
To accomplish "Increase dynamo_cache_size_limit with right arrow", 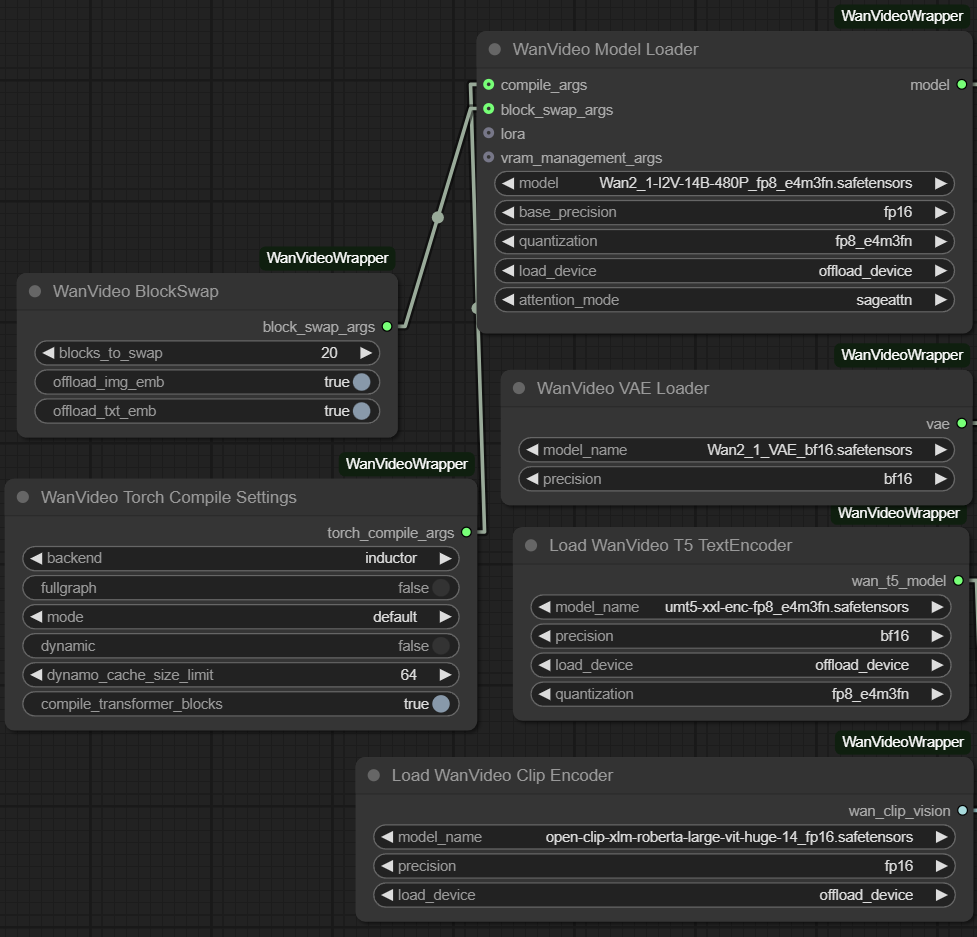I will pos(446,675).
